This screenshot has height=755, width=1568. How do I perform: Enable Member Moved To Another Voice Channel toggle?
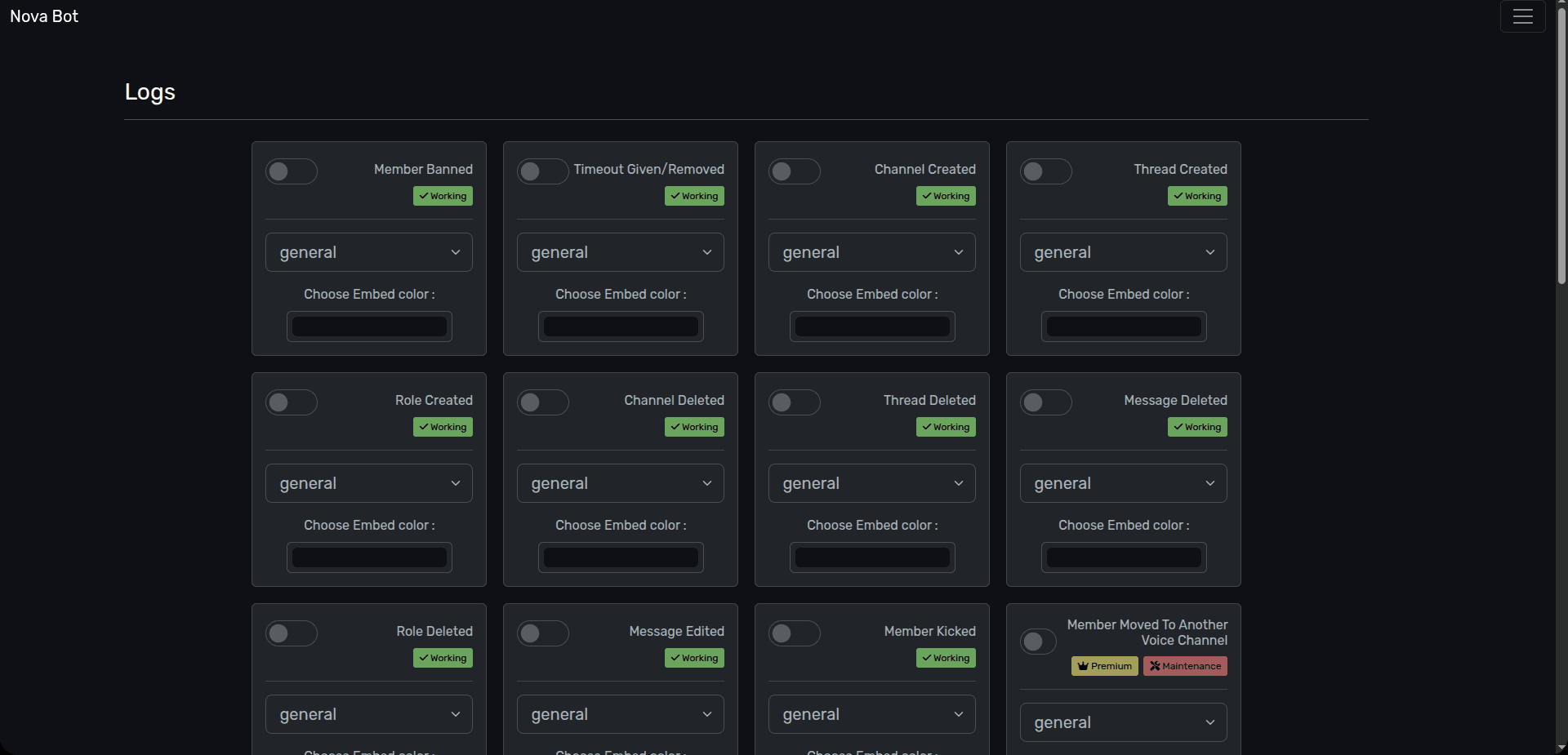[x=1038, y=642]
